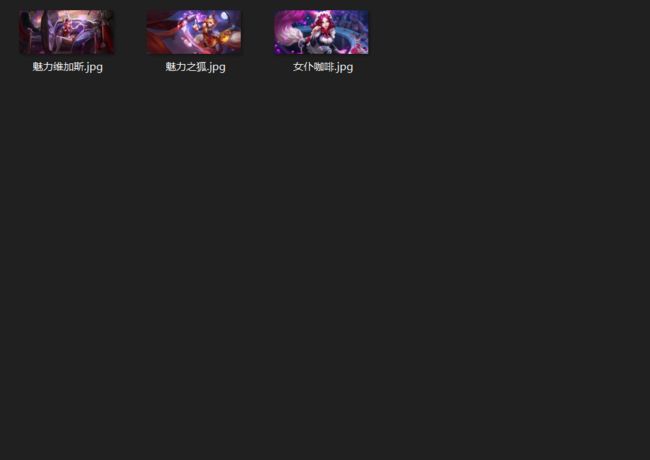Click the text under the maid cafe thumbnail
The height and width of the screenshot is (460, 650).
click(323, 67)
